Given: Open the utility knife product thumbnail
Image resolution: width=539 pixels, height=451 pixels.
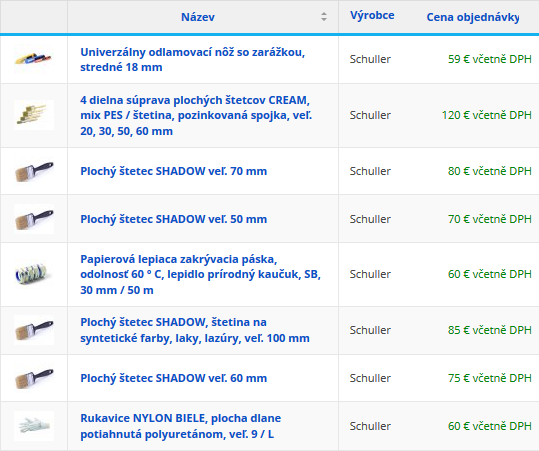Looking at the screenshot, I should (x=34, y=59).
